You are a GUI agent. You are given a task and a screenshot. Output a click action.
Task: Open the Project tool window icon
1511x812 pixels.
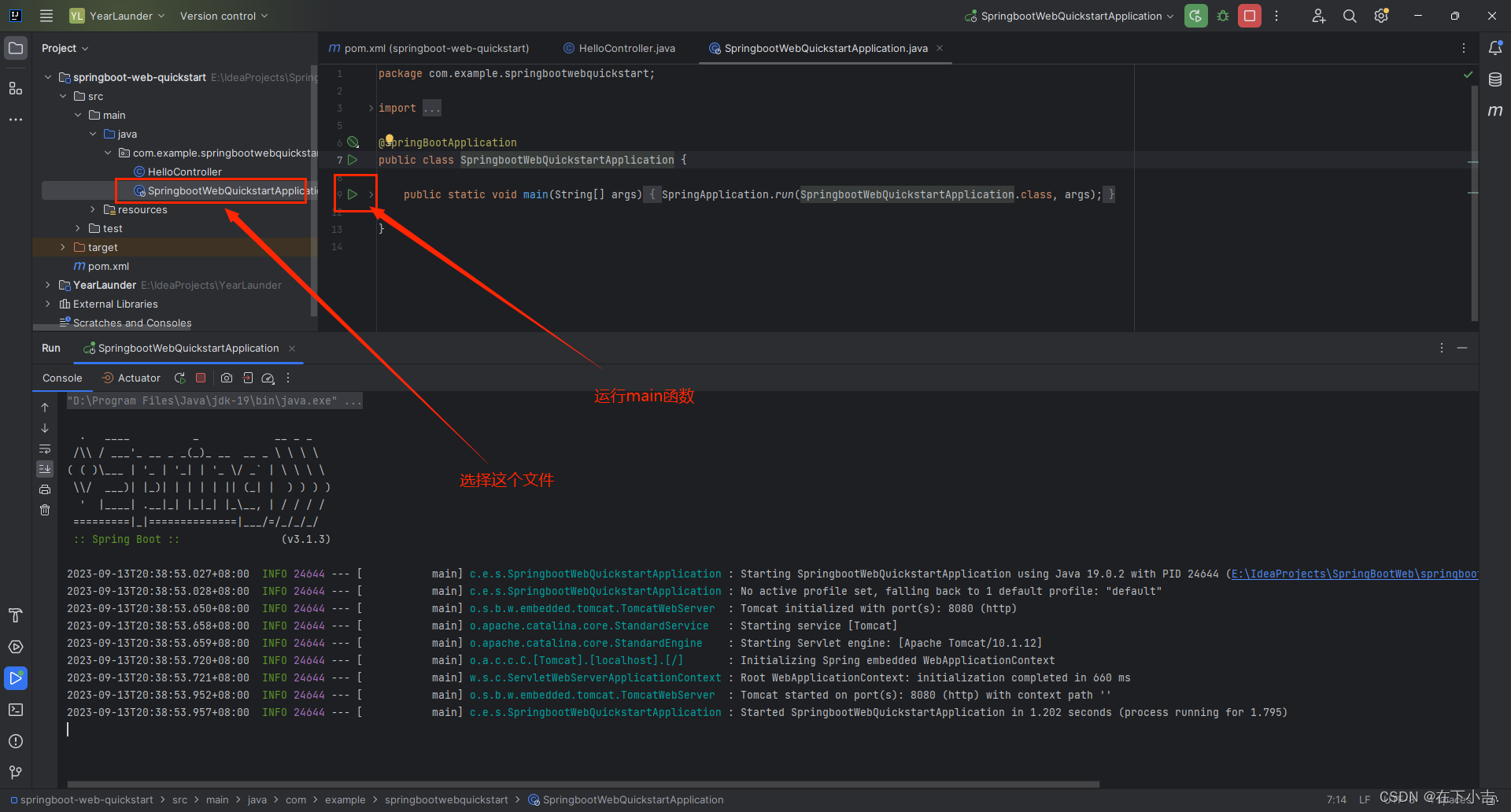pos(16,48)
